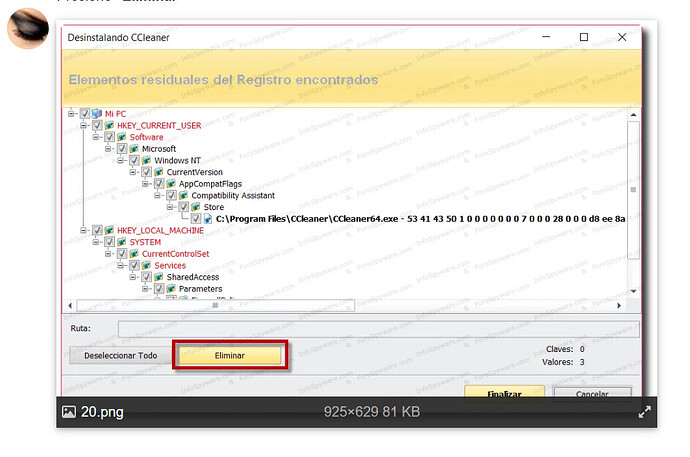Click the horizontal scrollbar left arrow
Viewport: 690px width, 457px height.
click(70, 305)
